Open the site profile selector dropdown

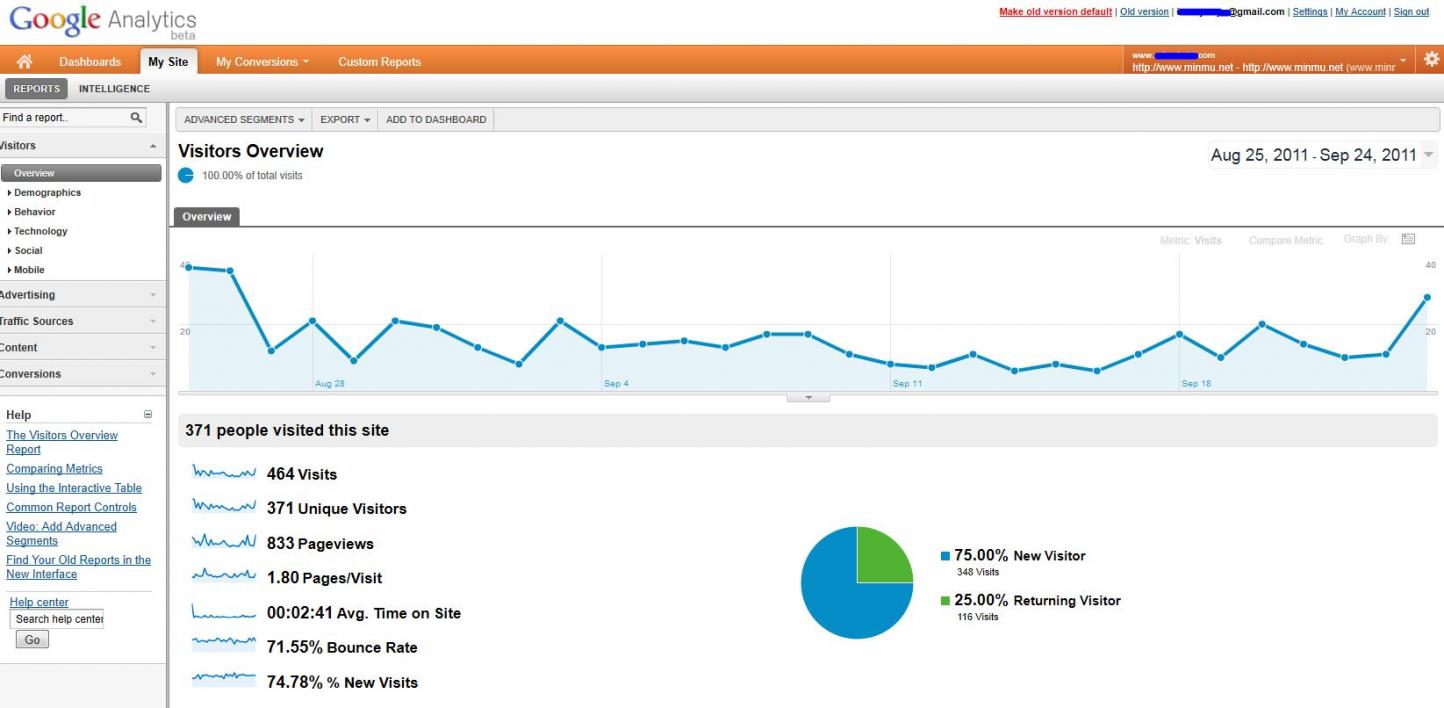pyautogui.click(x=1270, y=61)
